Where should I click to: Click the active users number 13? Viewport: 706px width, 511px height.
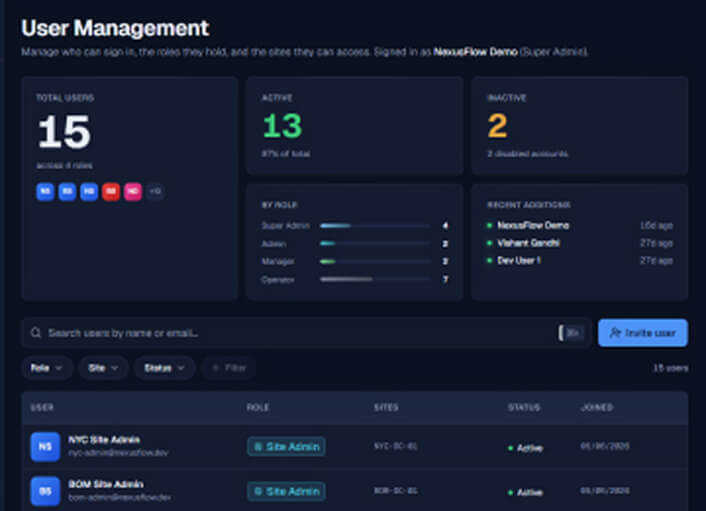coord(282,126)
